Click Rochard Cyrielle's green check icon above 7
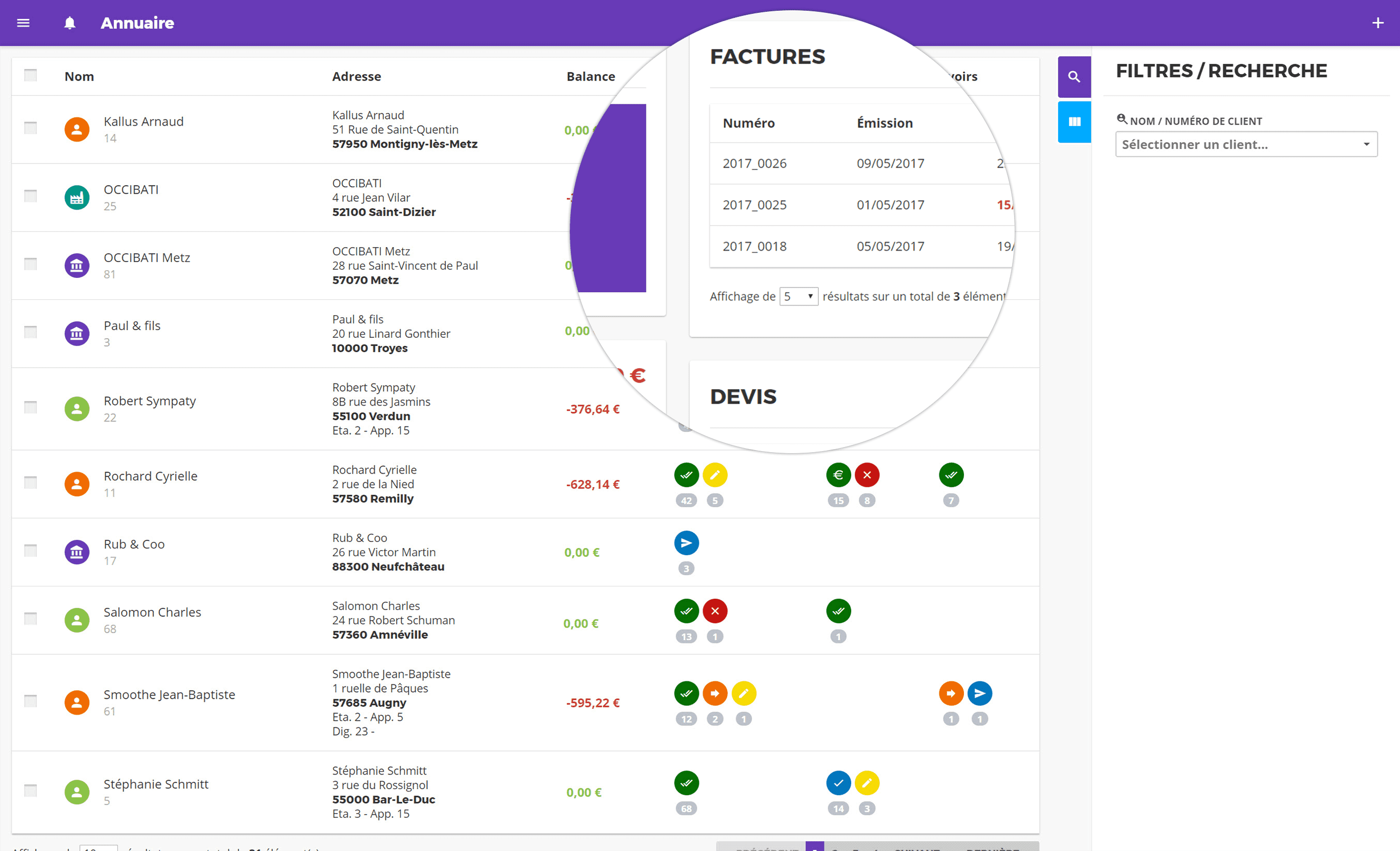 coord(951,475)
